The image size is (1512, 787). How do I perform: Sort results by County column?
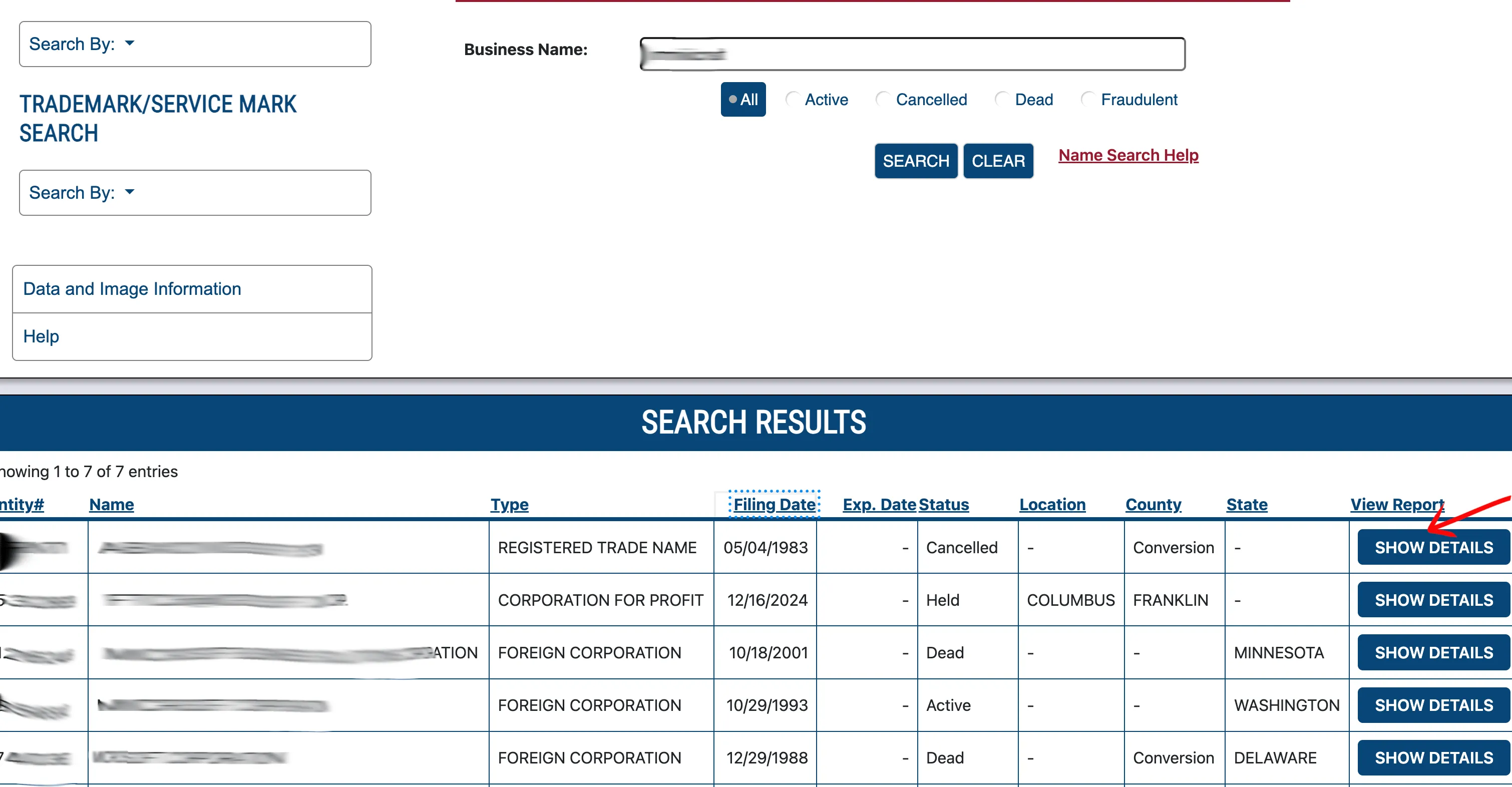tap(1154, 504)
